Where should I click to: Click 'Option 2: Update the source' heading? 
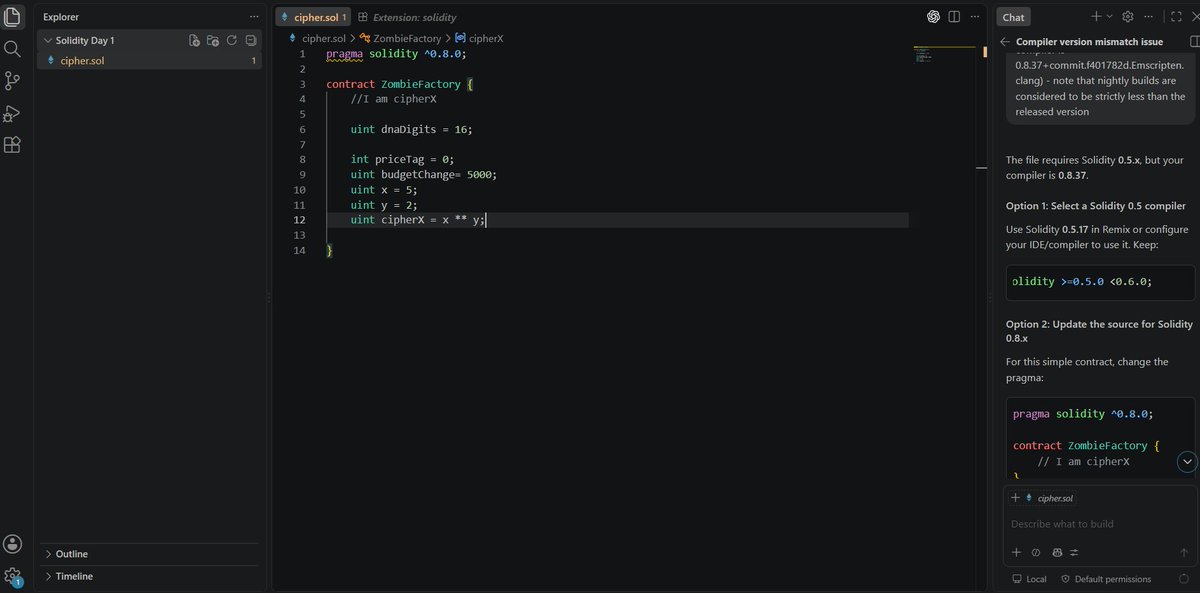point(1099,331)
